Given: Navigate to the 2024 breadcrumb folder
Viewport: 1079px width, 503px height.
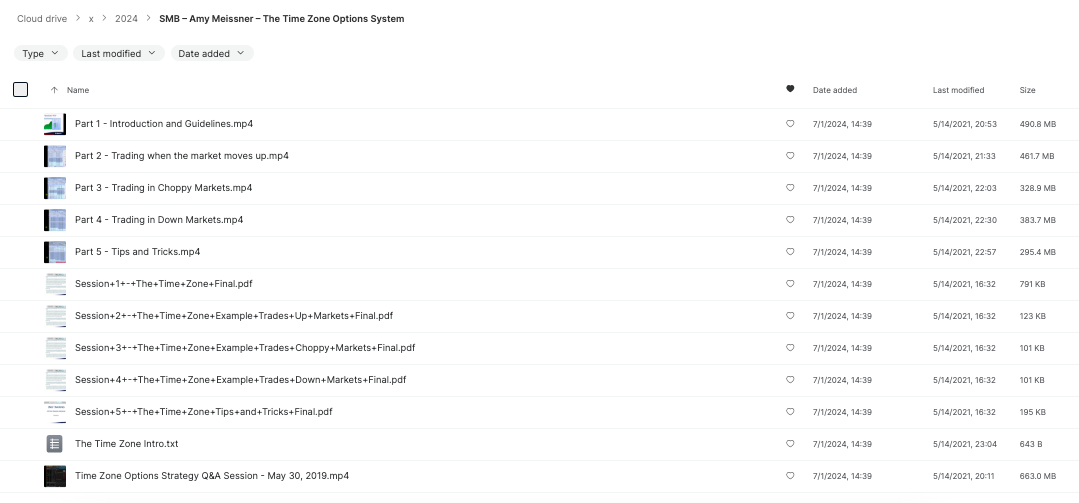Looking at the screenshot, I should [x=126, y=19].
